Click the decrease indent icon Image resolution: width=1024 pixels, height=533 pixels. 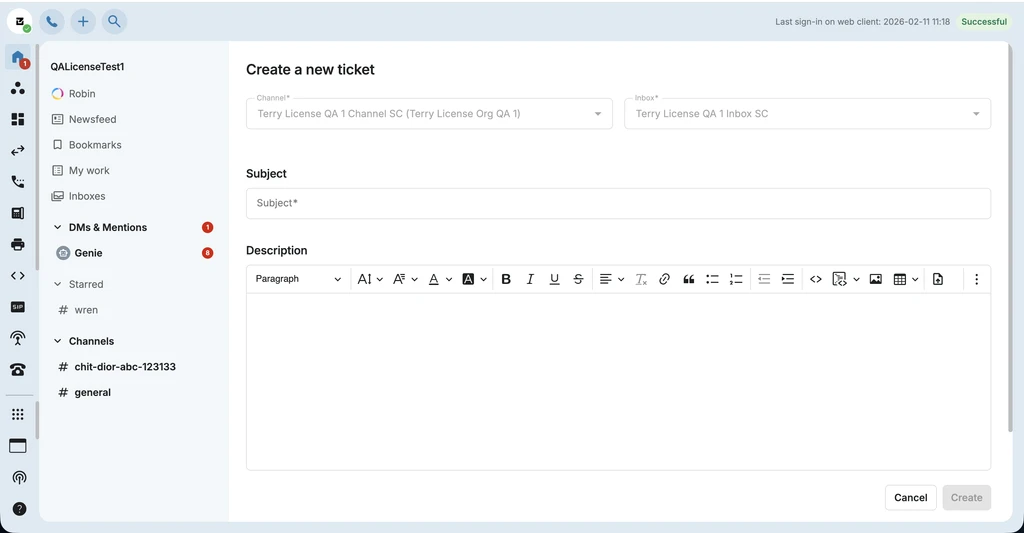point(764,279)
